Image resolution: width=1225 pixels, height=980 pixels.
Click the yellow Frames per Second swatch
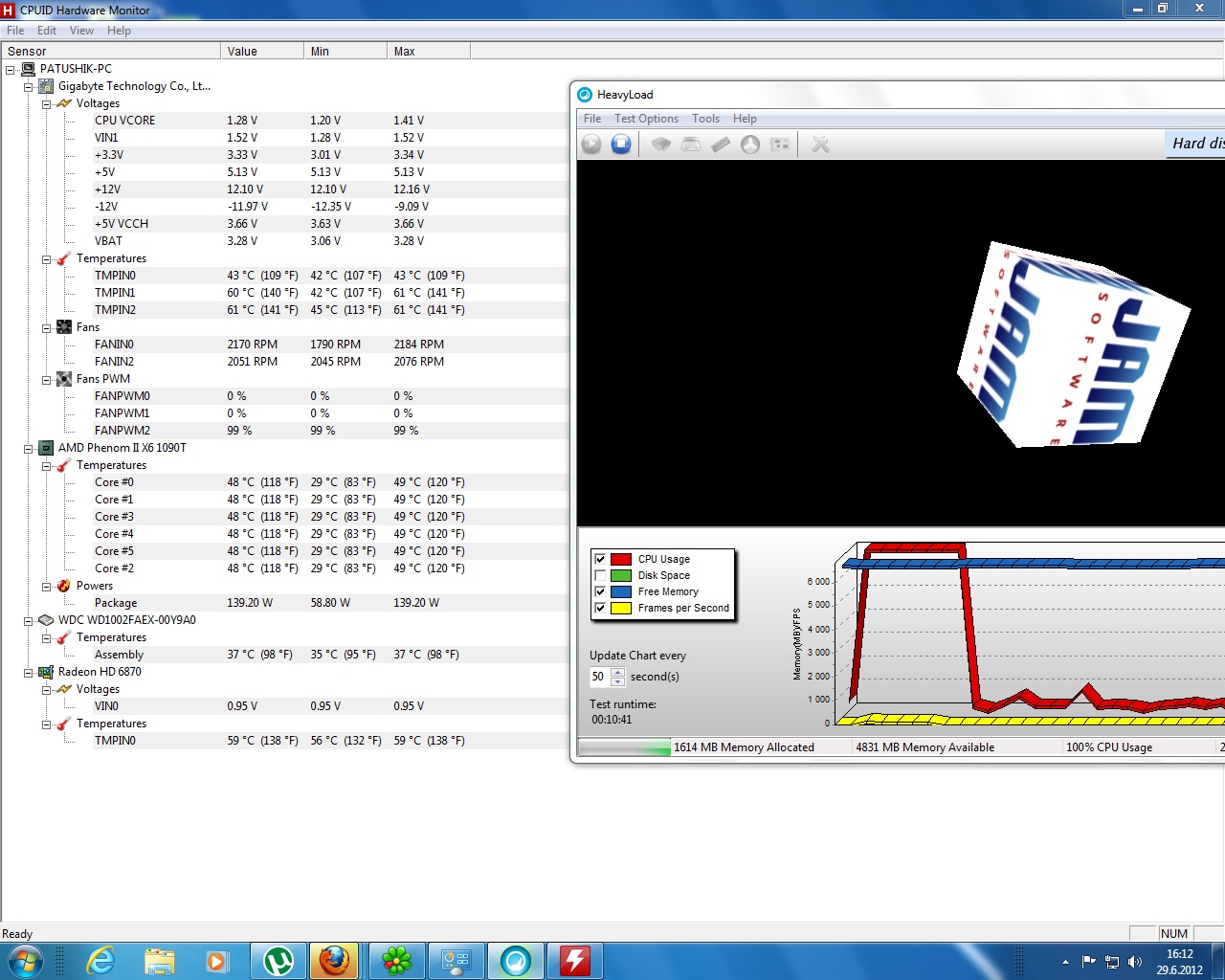click(621, 608)
